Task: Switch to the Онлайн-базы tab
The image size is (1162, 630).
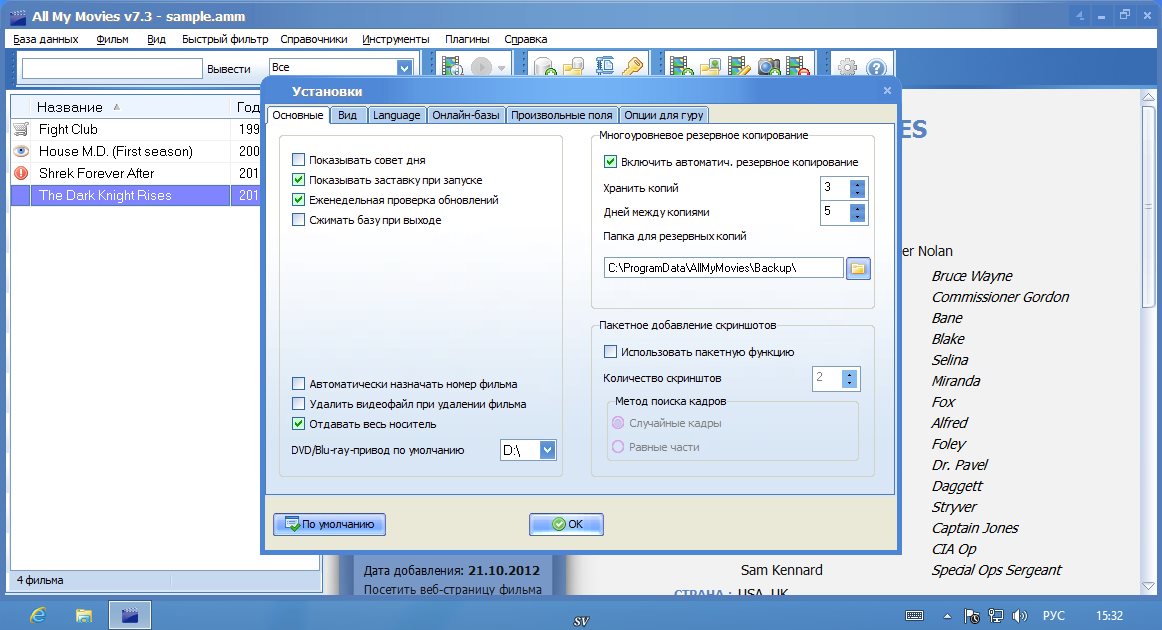Action: pos(466,115)
